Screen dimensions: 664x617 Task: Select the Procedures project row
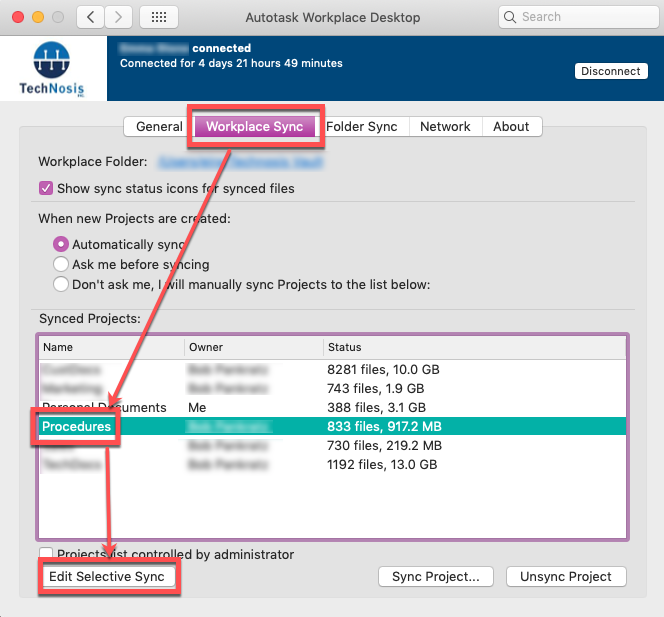click(332, 426)
